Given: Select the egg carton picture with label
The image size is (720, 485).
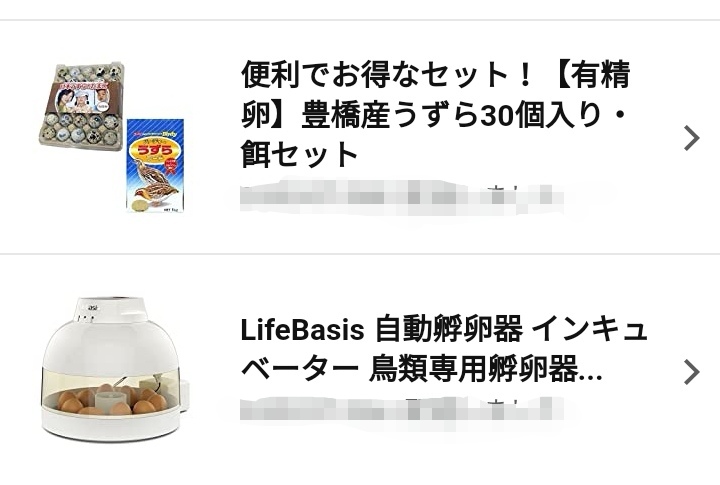Looking at the screenshot, I should 83,105.
